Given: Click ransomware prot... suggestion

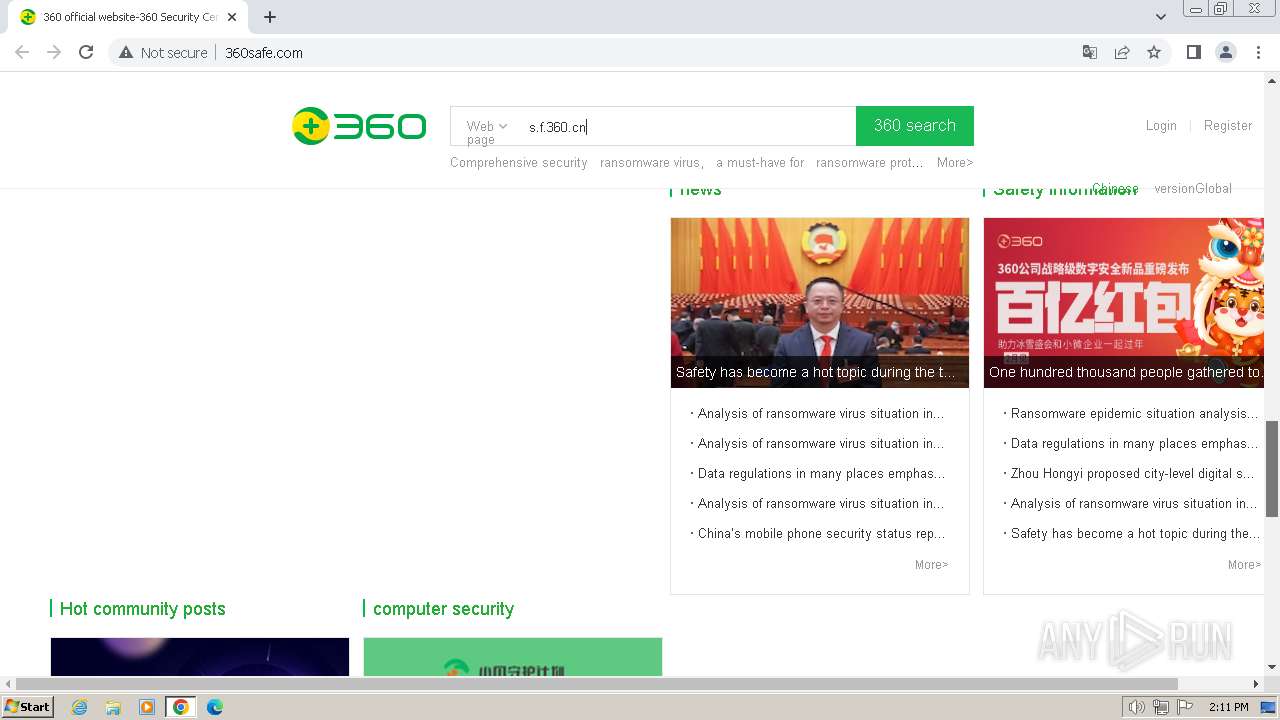Looking at the screenshot, I should coord(869,163).
